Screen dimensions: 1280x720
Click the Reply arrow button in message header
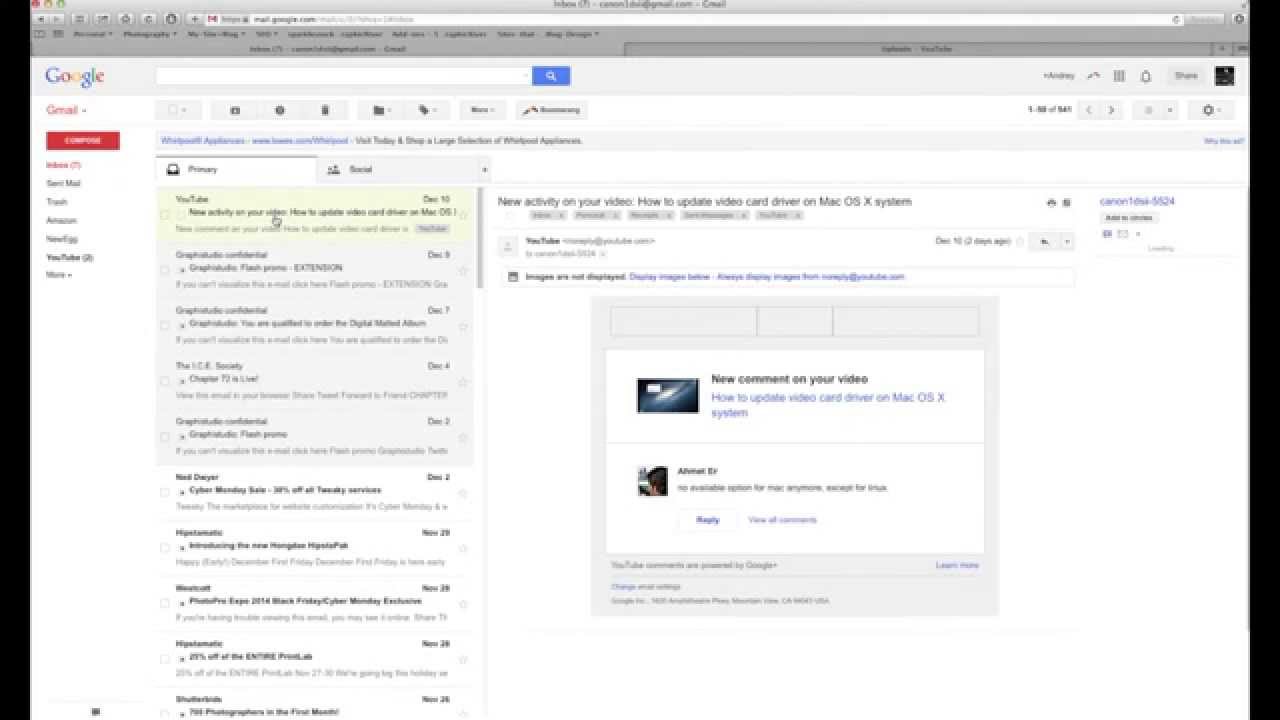point(1044,241)
